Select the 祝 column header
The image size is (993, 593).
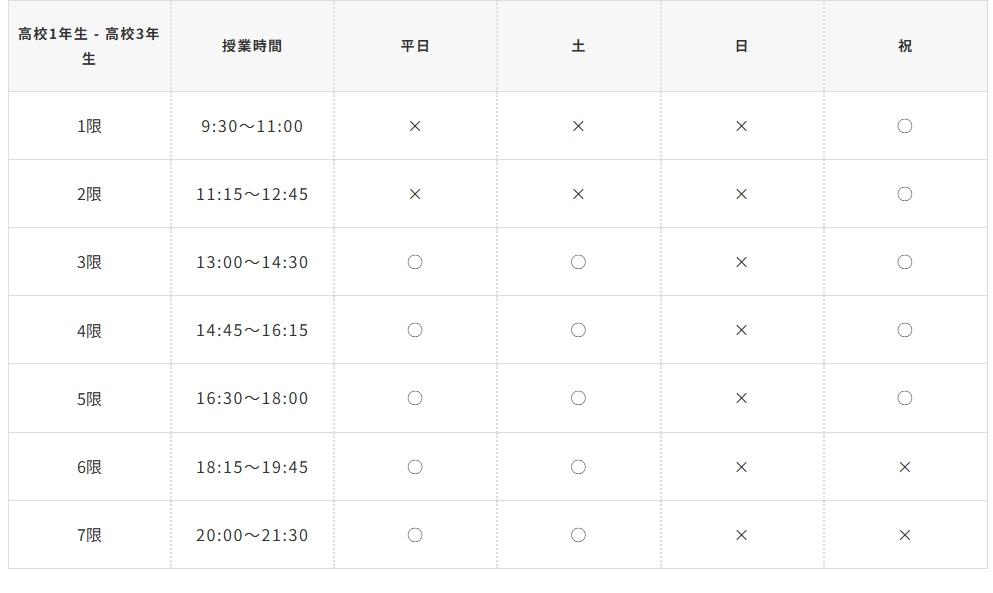(905, 46)
